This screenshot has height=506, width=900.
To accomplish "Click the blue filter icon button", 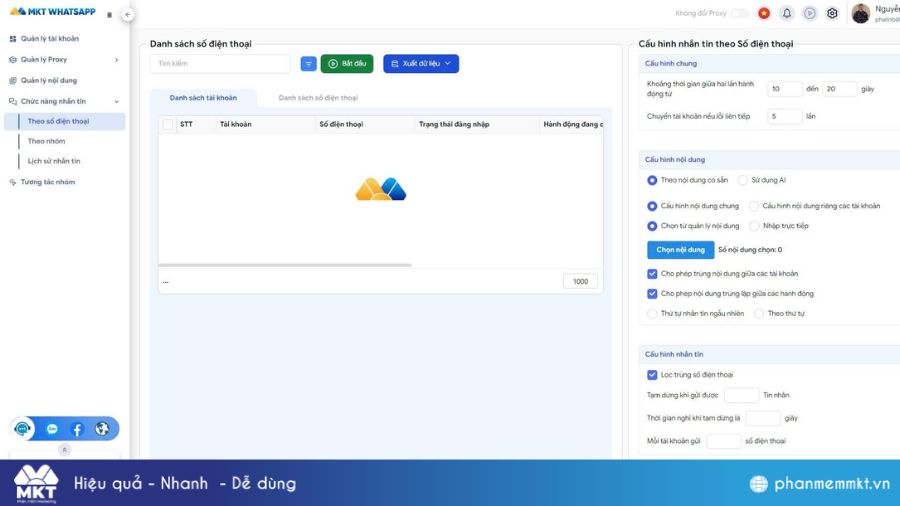I will 308,64.
